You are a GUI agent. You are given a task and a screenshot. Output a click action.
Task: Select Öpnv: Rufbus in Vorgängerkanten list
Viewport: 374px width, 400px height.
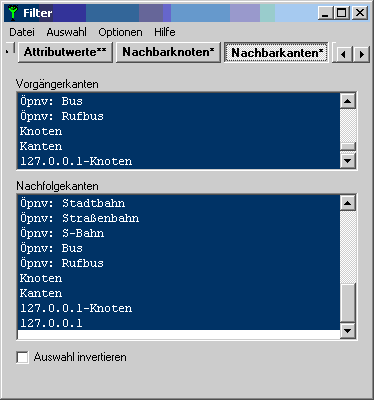click(x=178, y=116)
